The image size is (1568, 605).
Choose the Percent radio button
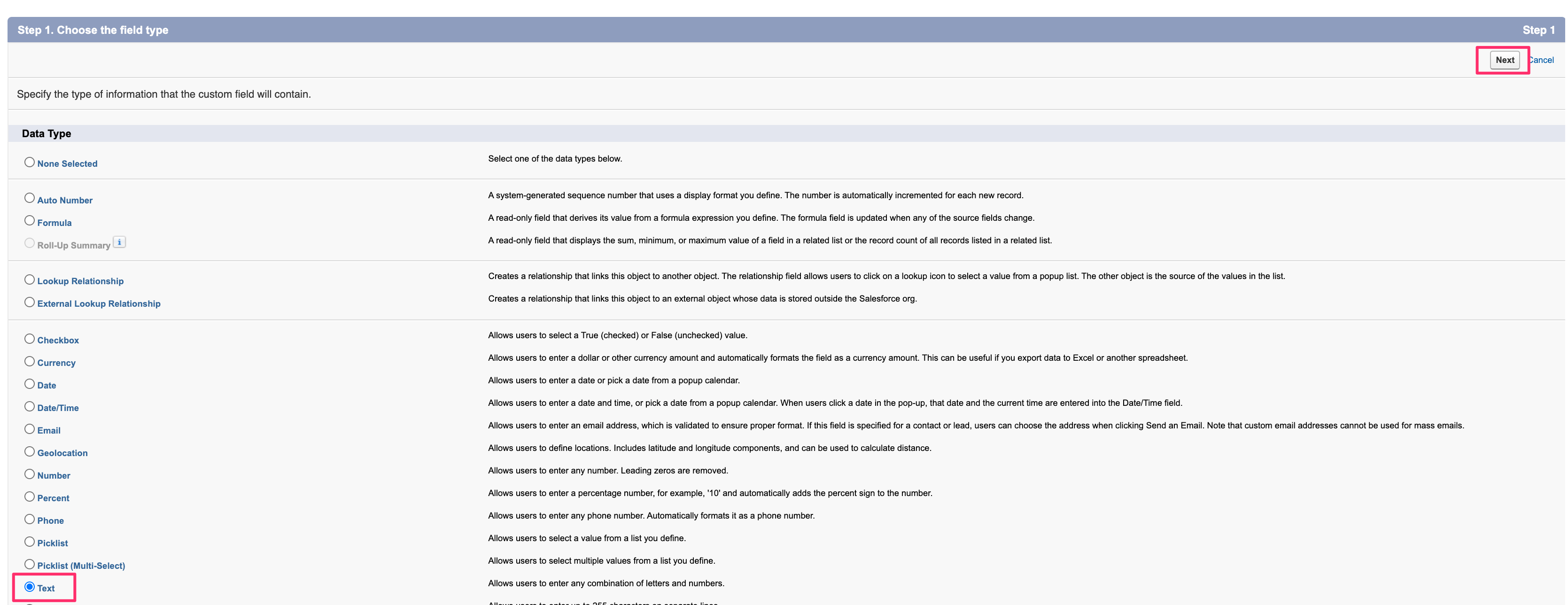(x=29, y=496)
